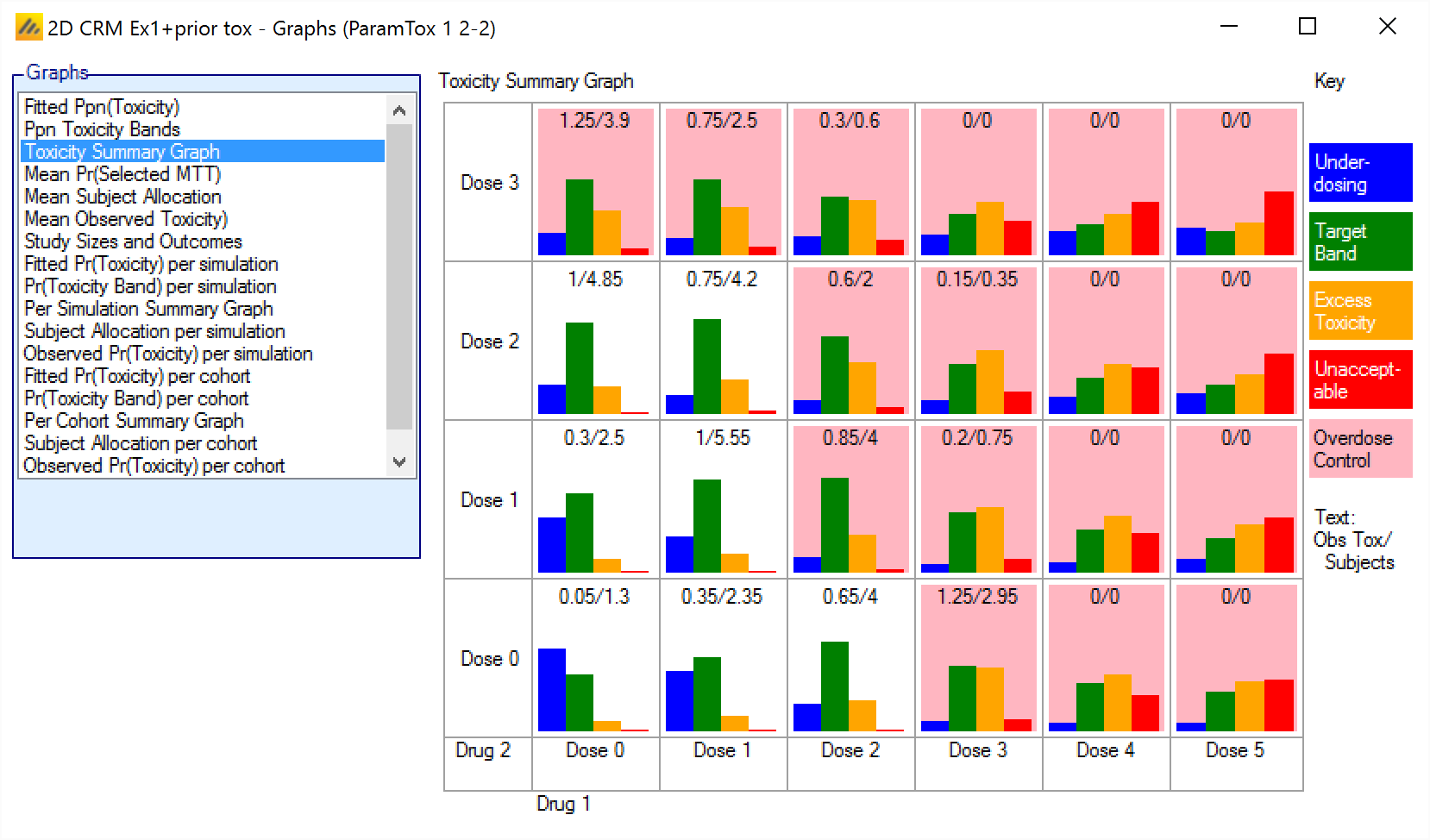Choose Mean Pr(Selected MTT) from list
The width and height of the screenshot is (1430, 840).
point(122,174)
